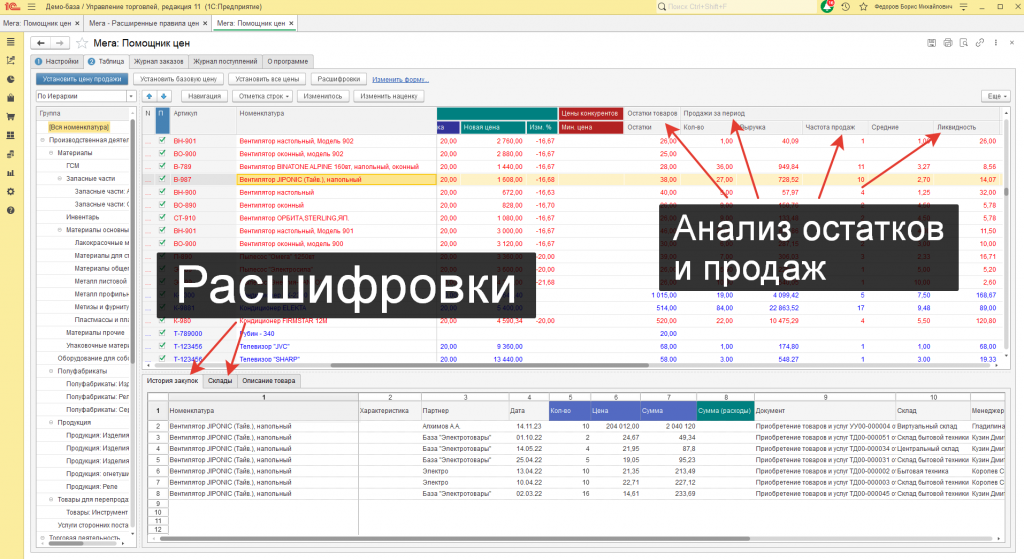Open the По Иерархии dropdown
1024x559 pixels.
pyautogui.click(x=131, y=96)
